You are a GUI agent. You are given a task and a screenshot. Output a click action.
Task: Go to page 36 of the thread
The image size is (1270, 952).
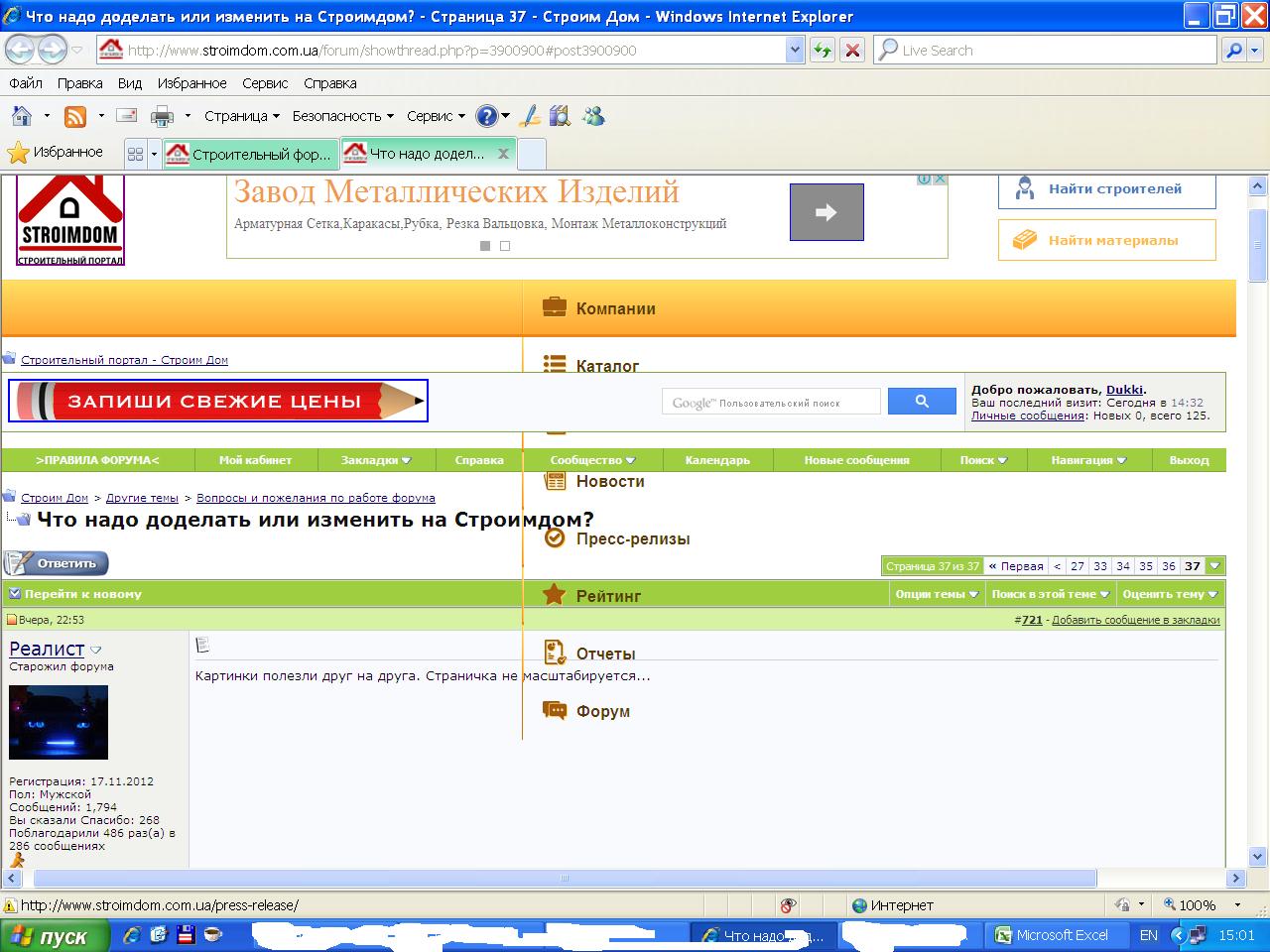point(1169,566)
